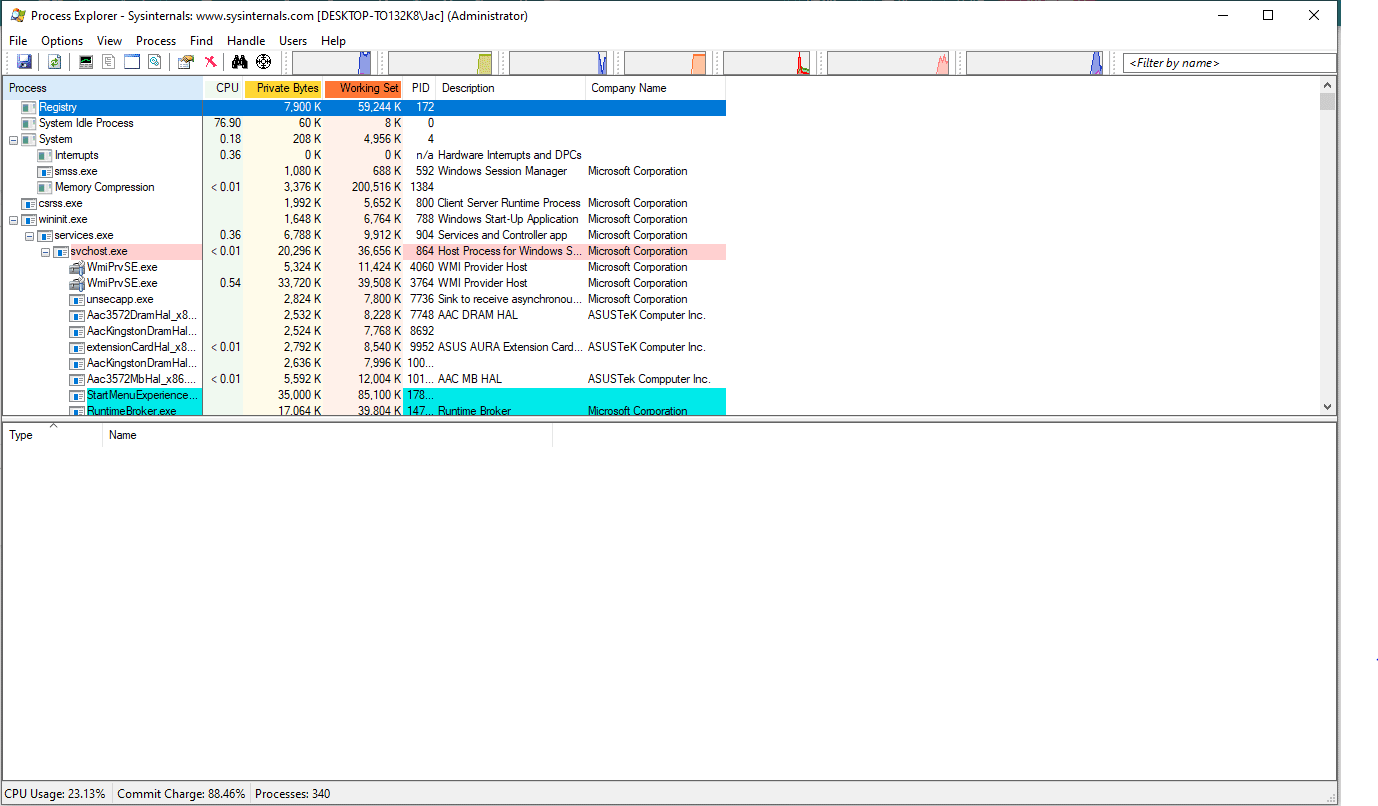
Task: Click the icon beside StartMenuExperience process
Action: (77, 395)
